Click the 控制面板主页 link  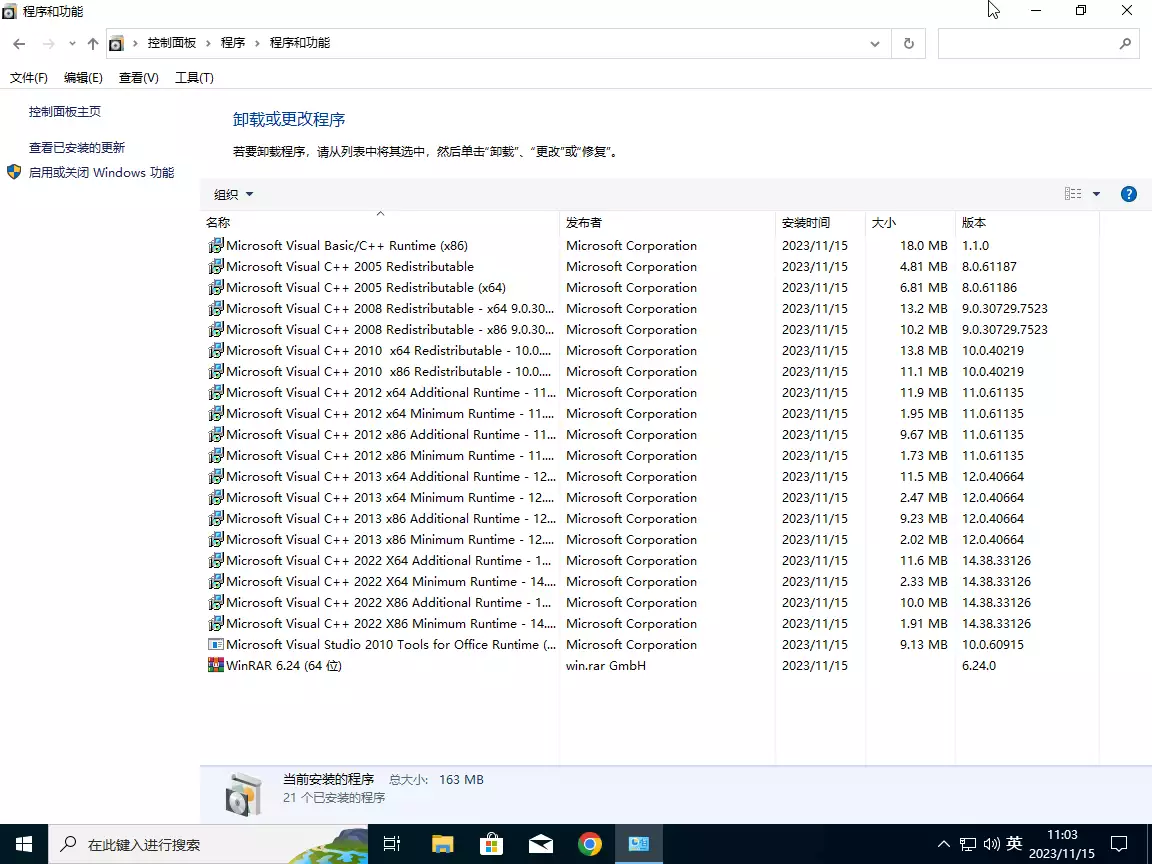(65, 111)
